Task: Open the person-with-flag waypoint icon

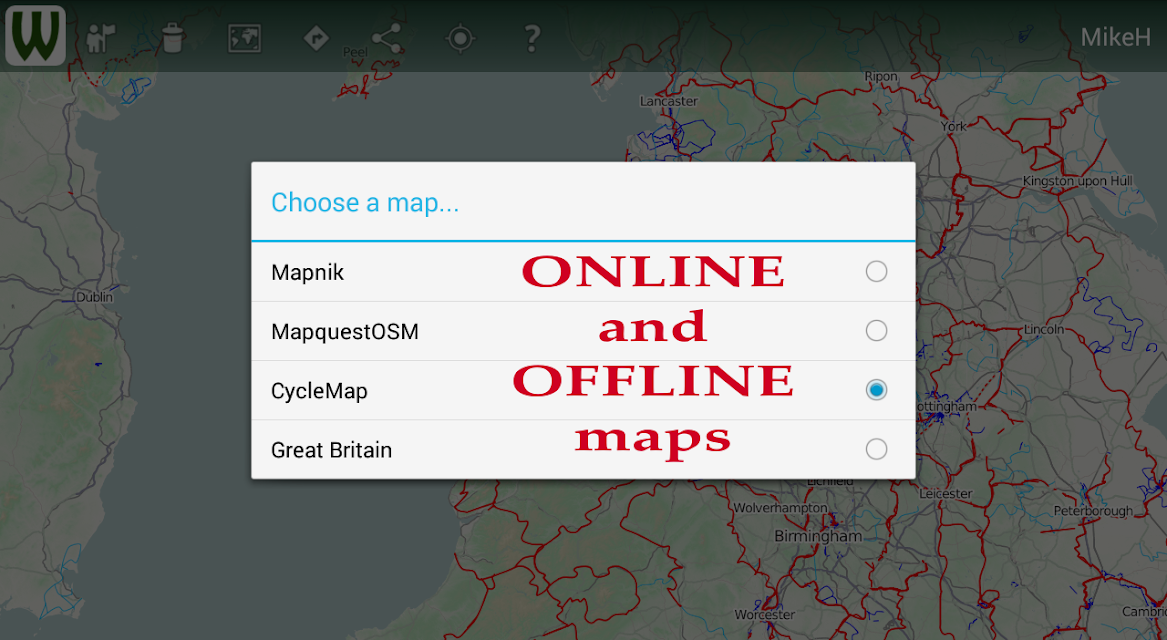Action: coord(100,38)
